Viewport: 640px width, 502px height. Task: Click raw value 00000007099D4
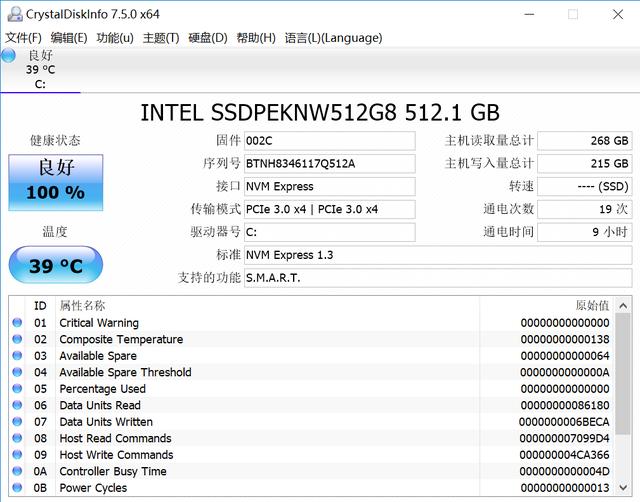pos(564,438)
